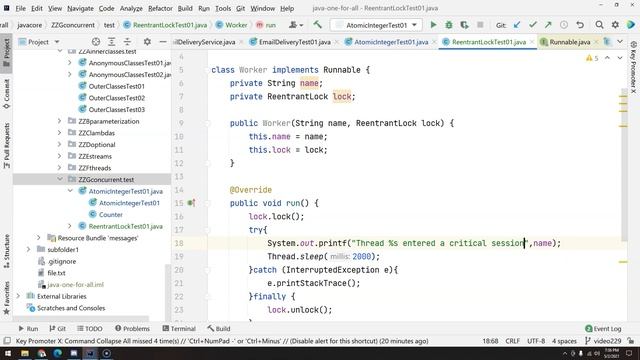Open the Commit tool window on left sidebar

pos(7,94)
